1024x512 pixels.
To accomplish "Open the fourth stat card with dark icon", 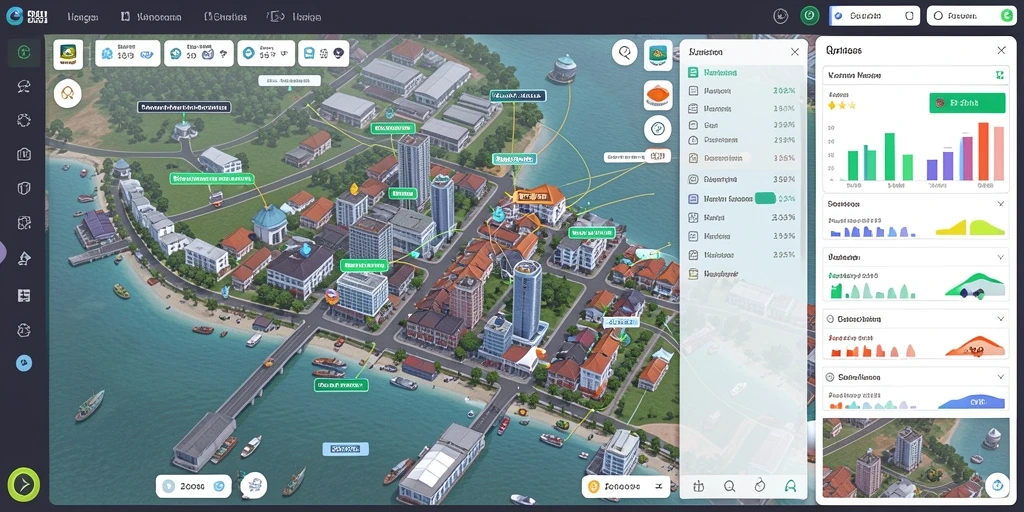I will [x=324, y=54].
